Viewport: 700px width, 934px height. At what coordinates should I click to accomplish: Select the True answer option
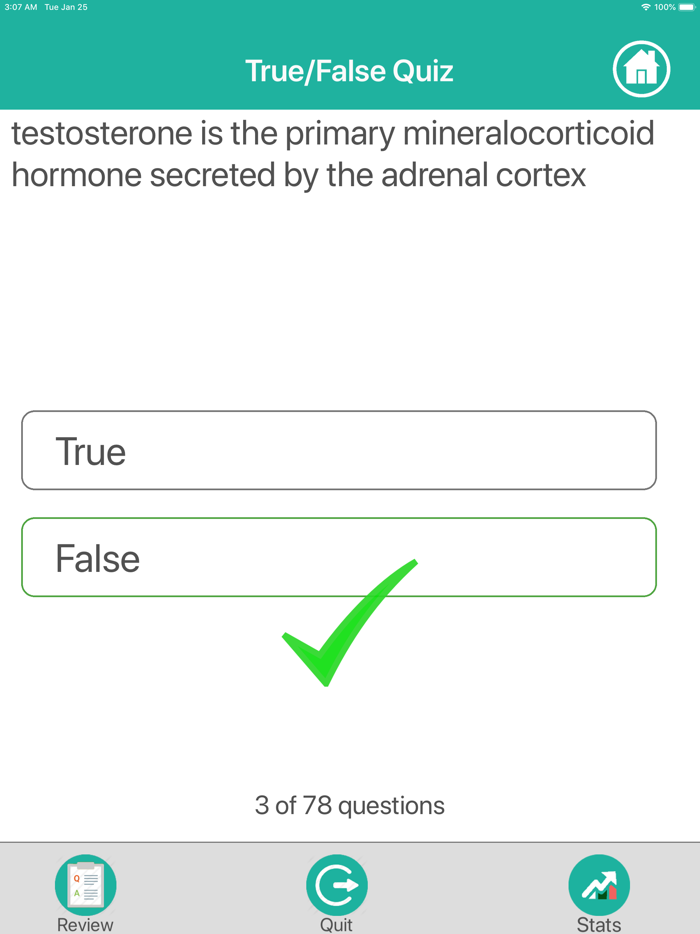click(x=339, y=450)
